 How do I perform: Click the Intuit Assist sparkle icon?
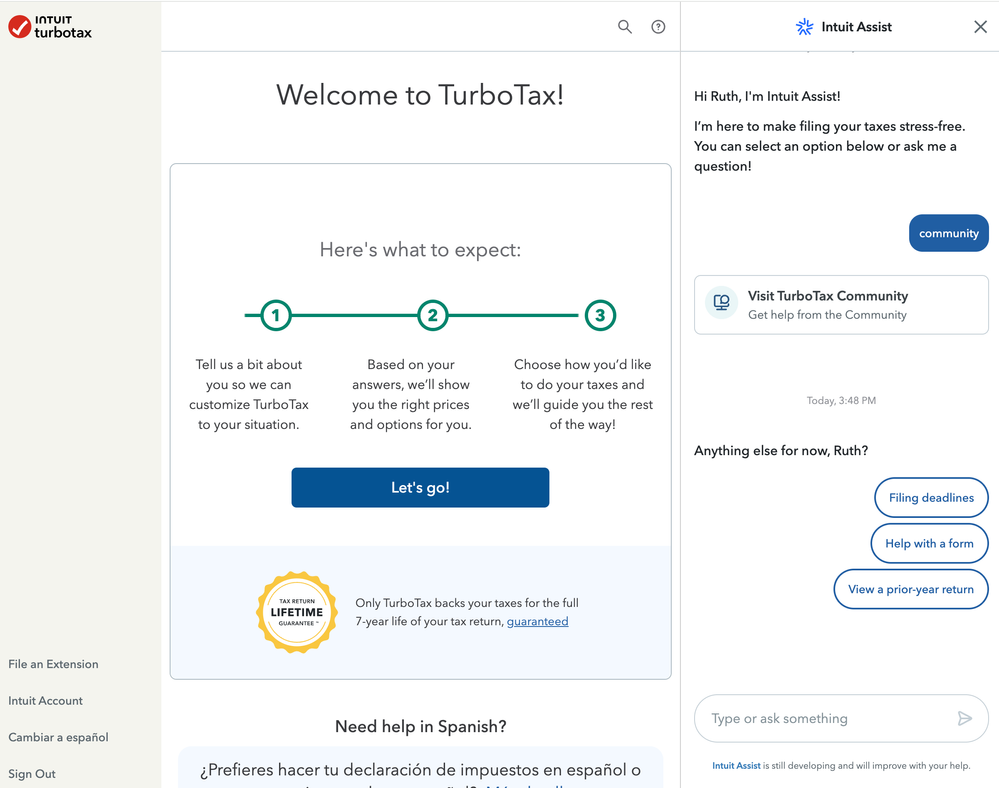(805, 27)
